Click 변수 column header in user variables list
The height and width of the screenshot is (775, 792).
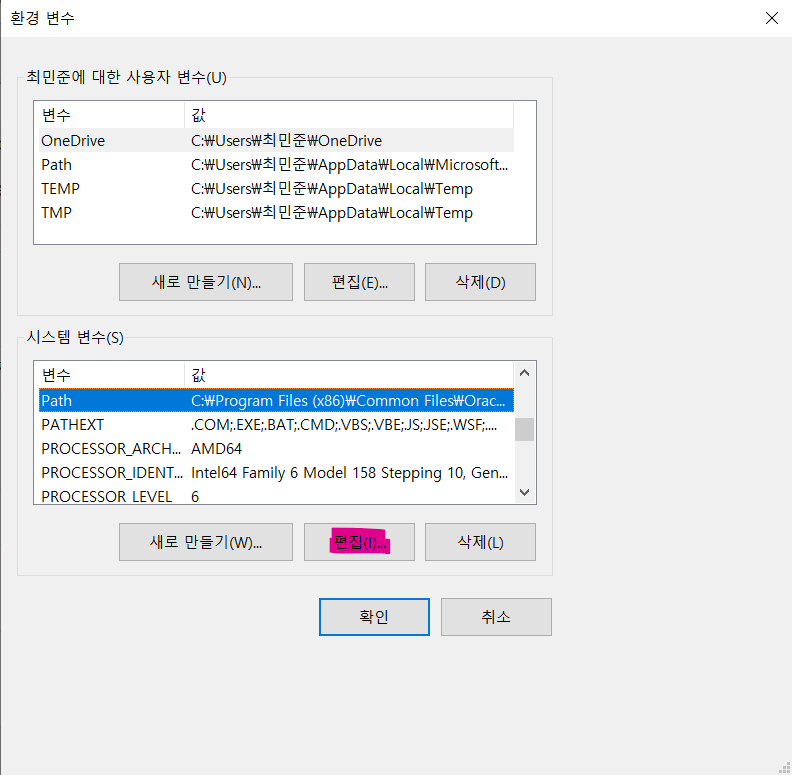tap(111, 115)
